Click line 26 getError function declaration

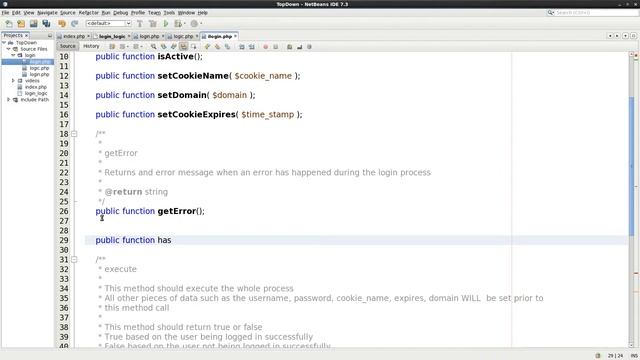(150, 211)
